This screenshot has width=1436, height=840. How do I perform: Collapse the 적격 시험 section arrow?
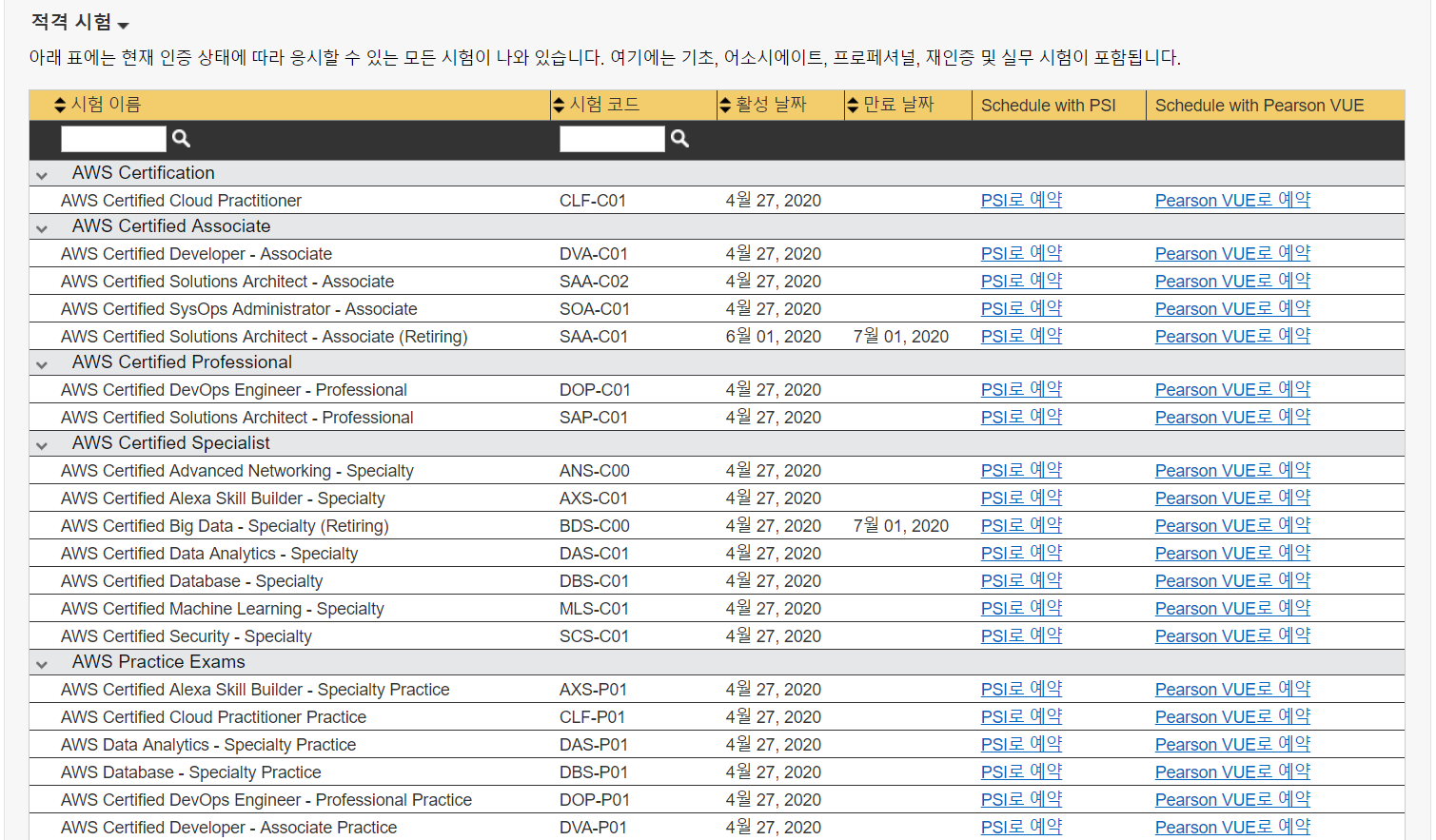[123, 25]
